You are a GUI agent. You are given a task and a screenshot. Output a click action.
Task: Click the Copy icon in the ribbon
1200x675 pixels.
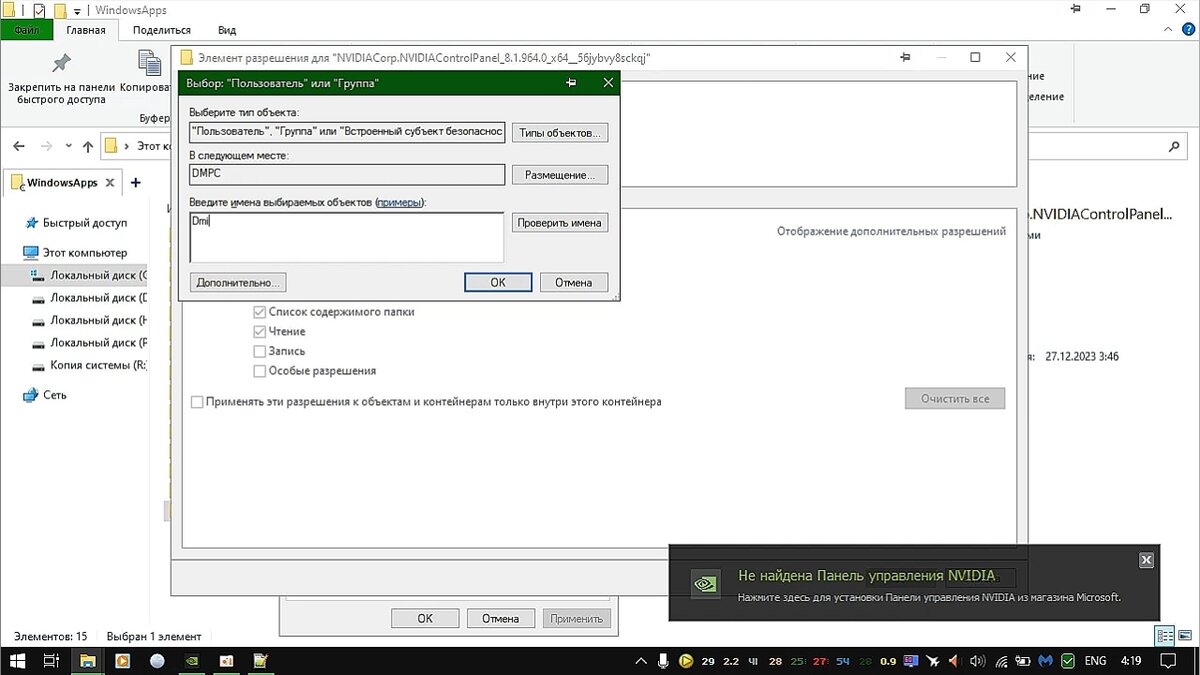click(150, 64)
